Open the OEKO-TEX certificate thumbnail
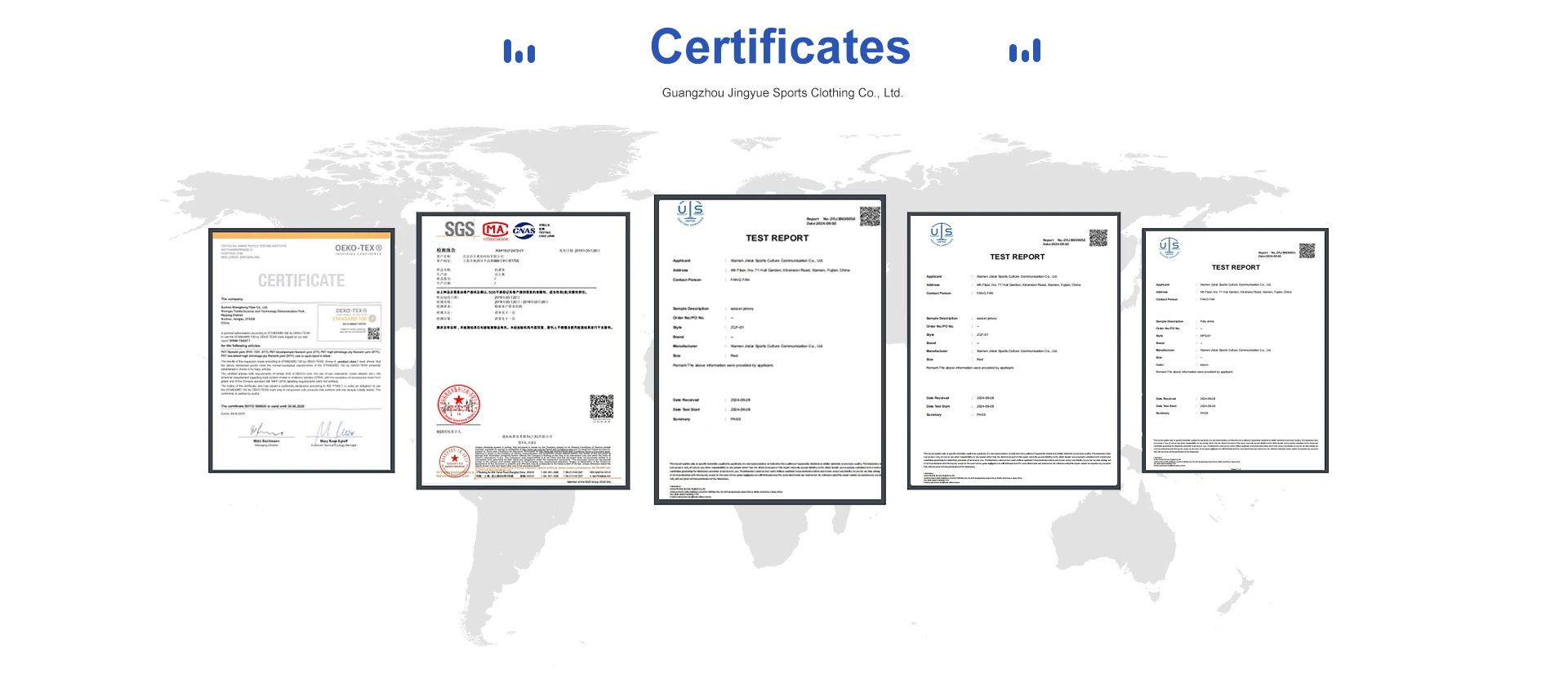 coord(301,351)
